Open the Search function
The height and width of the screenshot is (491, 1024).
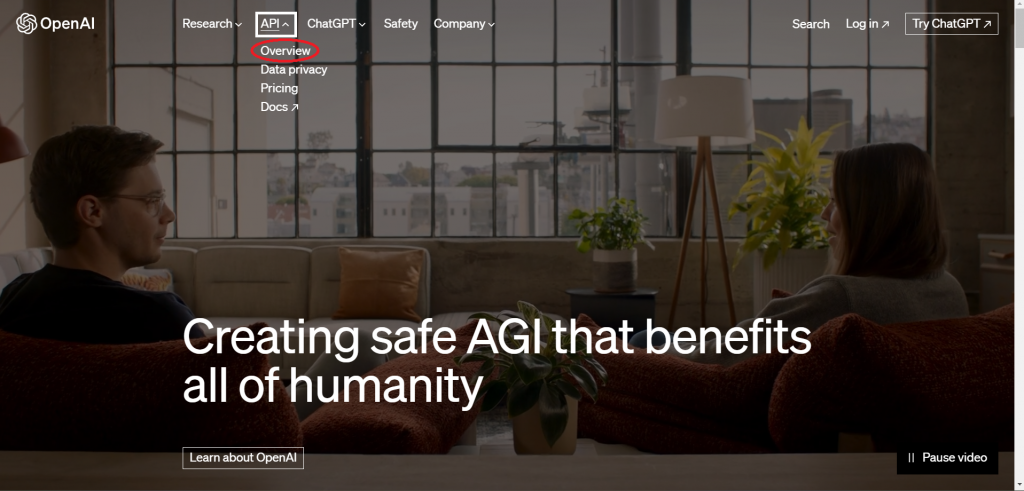click(x=810, y=24)
